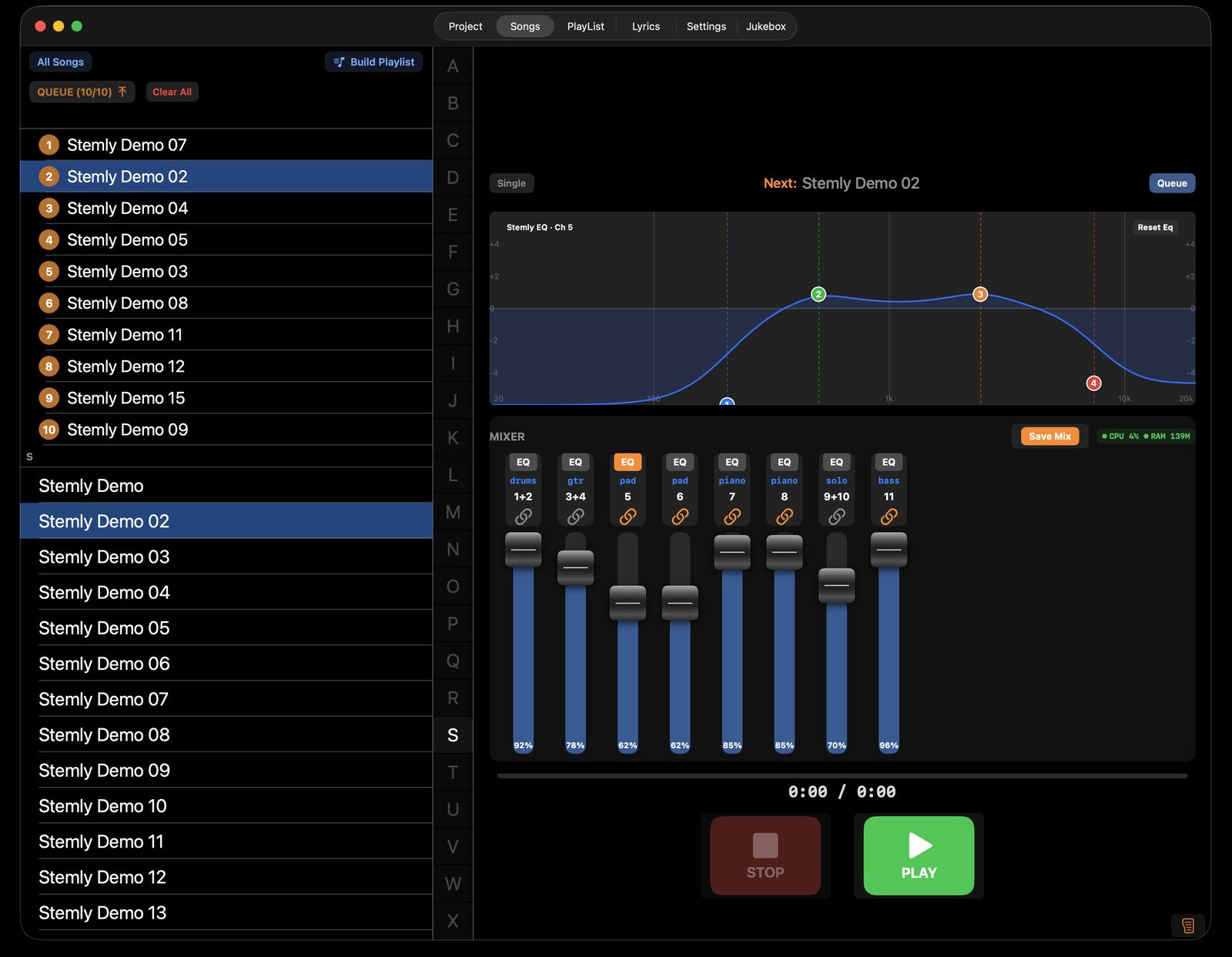The image size is (1232, 957).
Task: Toggle the link icon on drums channel 1+2
Action: coord(523,517)
